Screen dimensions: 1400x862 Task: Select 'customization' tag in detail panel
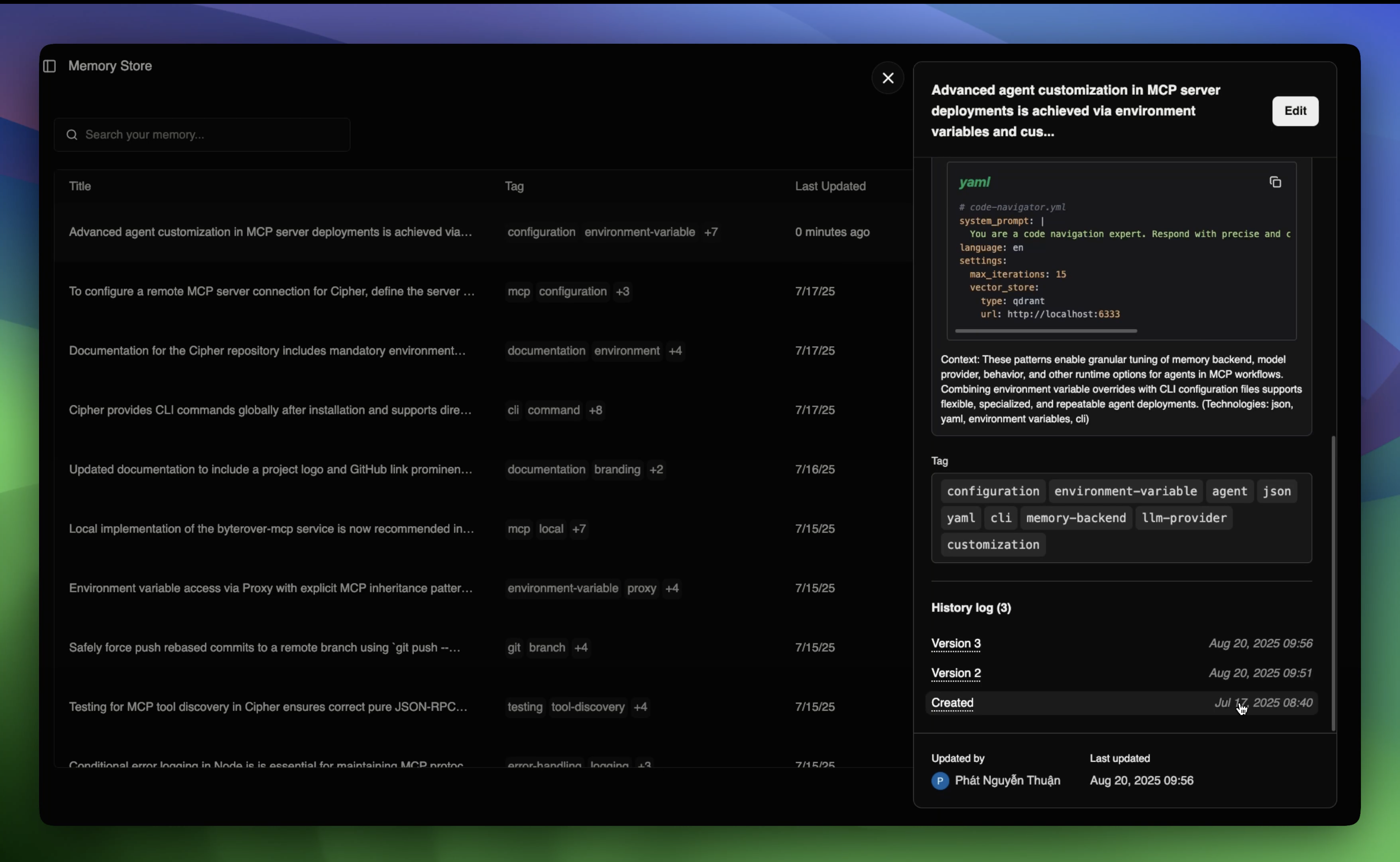tap(992, 544)
